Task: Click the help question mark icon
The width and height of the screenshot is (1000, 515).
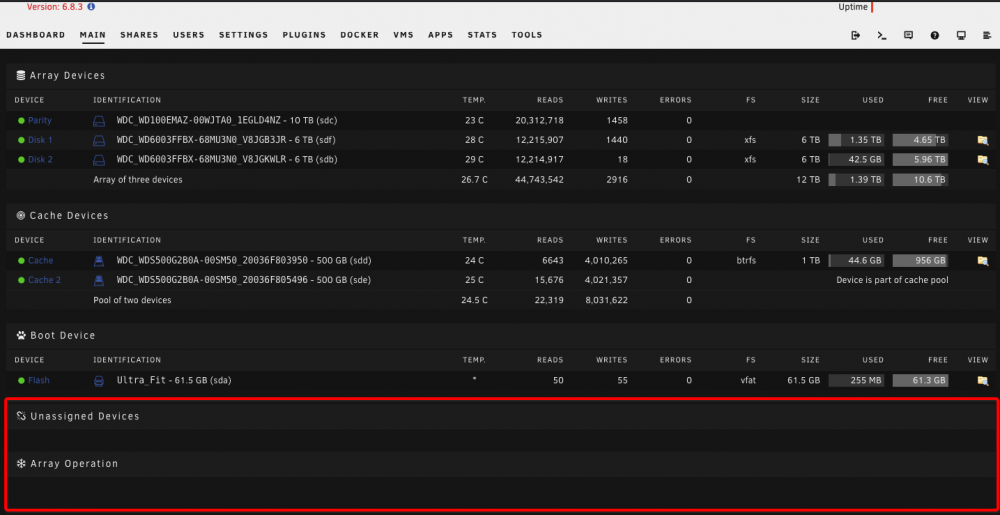Action: pos(935,36)
